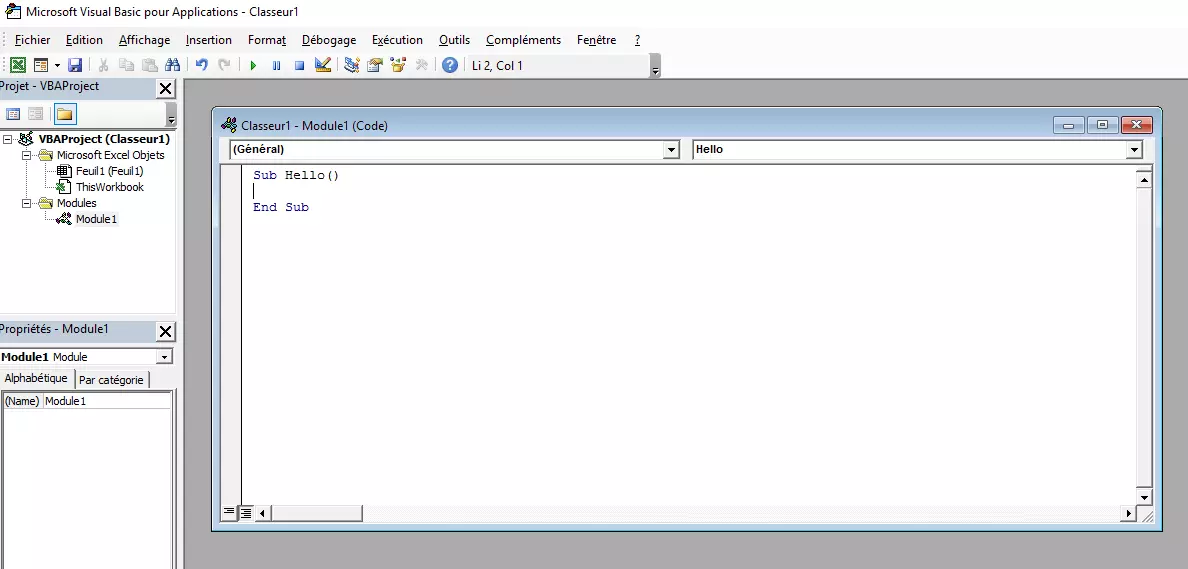Open Project Explorer toolbar icon
Viewport: 1188px width, 569px height.
tap(352, 65)
